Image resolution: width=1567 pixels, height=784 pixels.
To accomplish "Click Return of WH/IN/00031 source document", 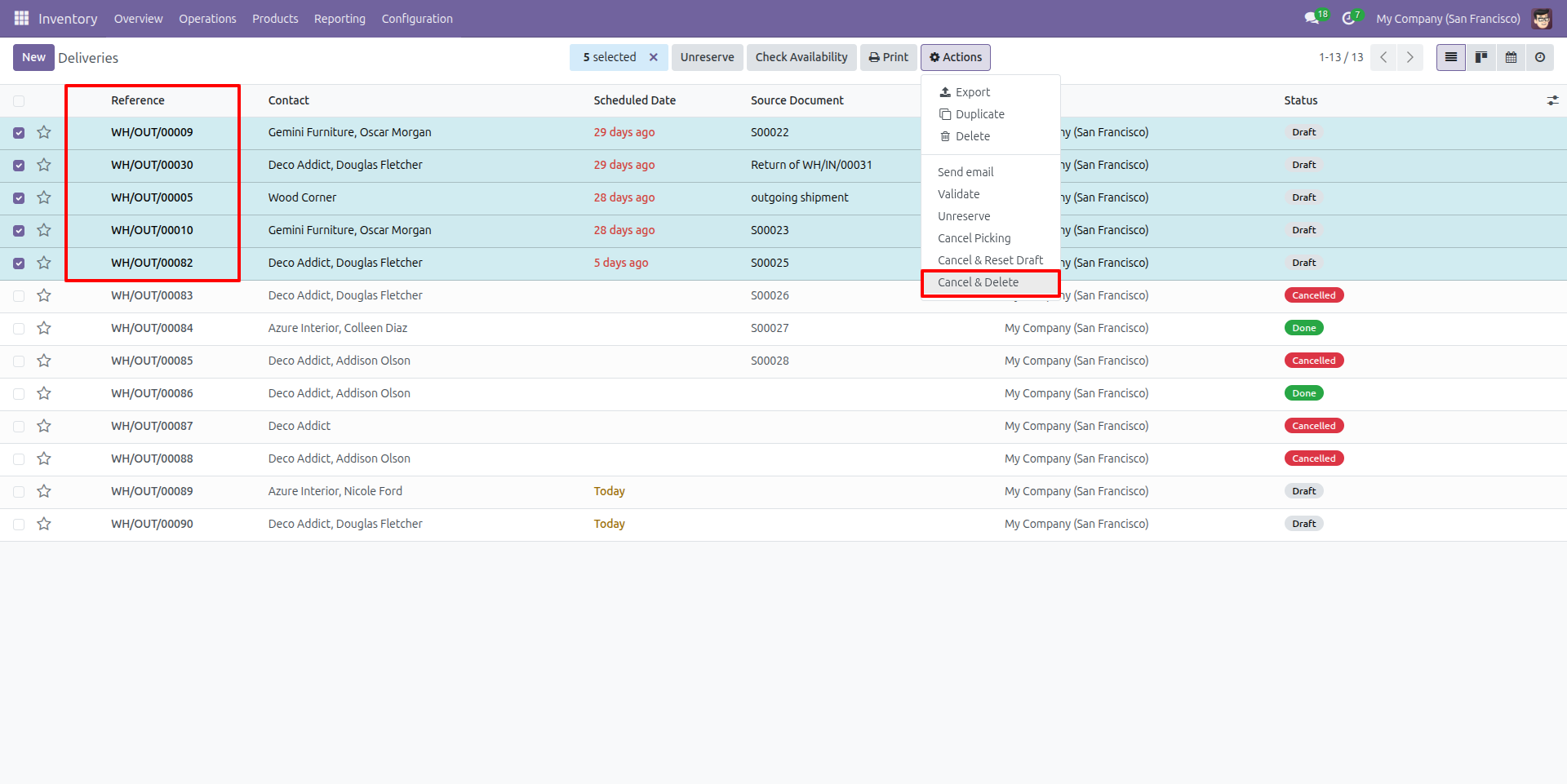I will pos(811,165).
